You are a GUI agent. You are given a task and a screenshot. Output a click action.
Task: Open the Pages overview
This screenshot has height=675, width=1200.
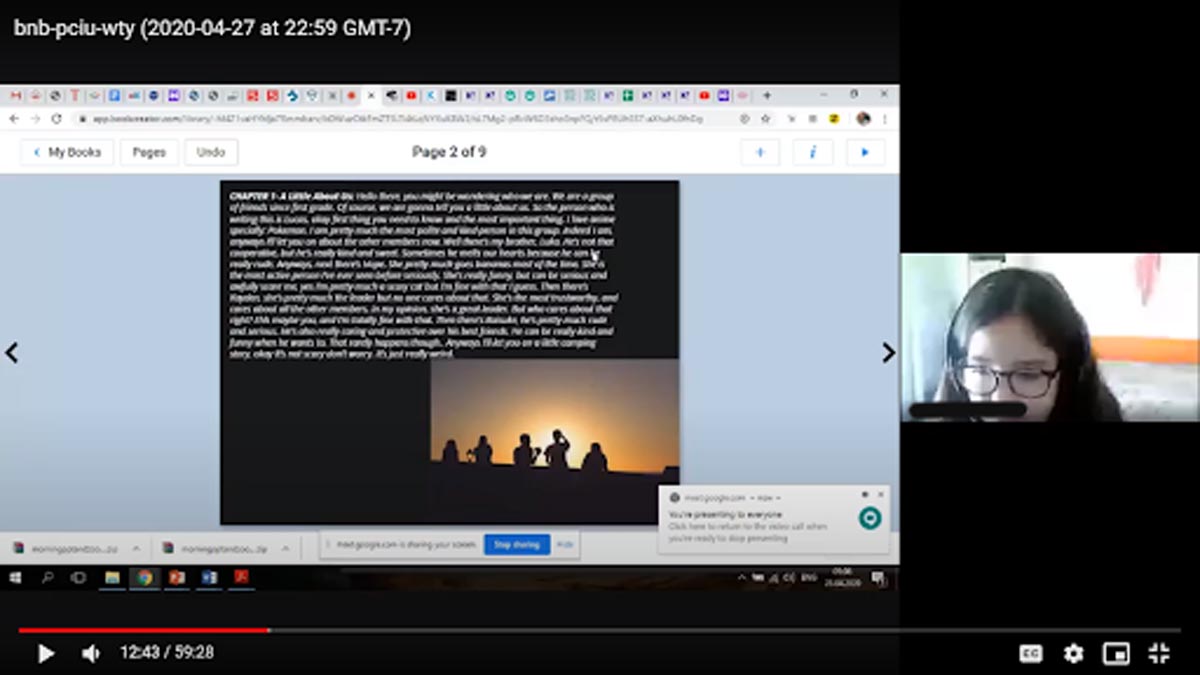[149, 152]
